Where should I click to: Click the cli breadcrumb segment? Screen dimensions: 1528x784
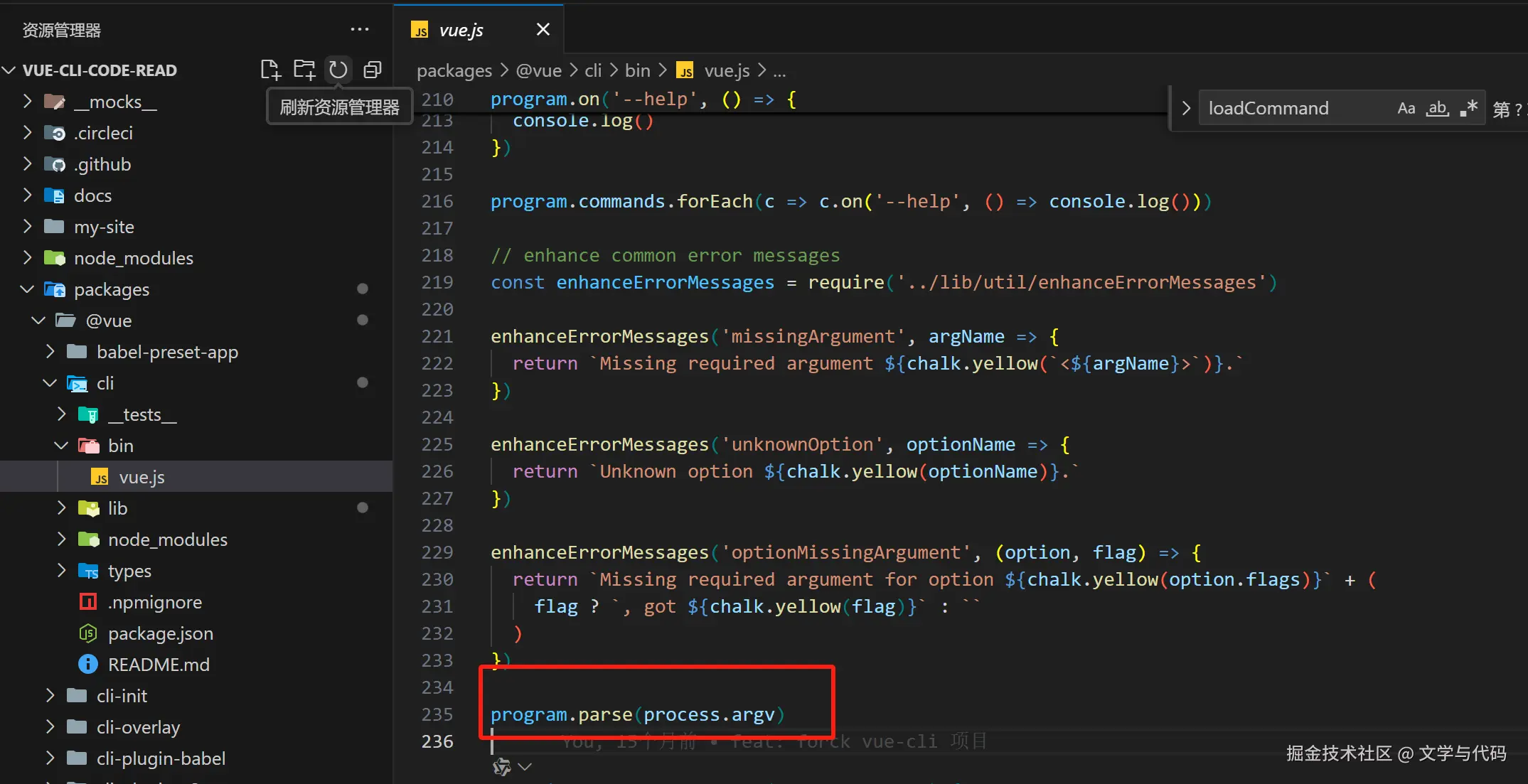click(593, 70)
